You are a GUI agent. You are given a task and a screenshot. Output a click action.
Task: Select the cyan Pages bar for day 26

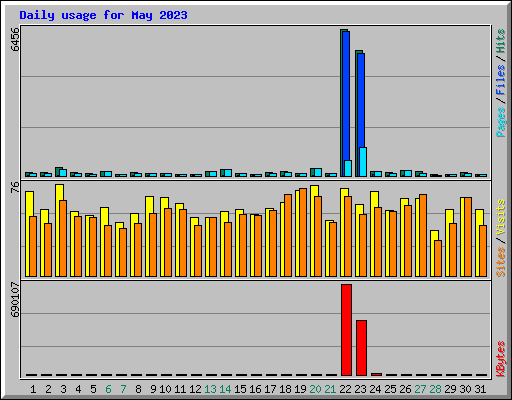pos(408,173)
